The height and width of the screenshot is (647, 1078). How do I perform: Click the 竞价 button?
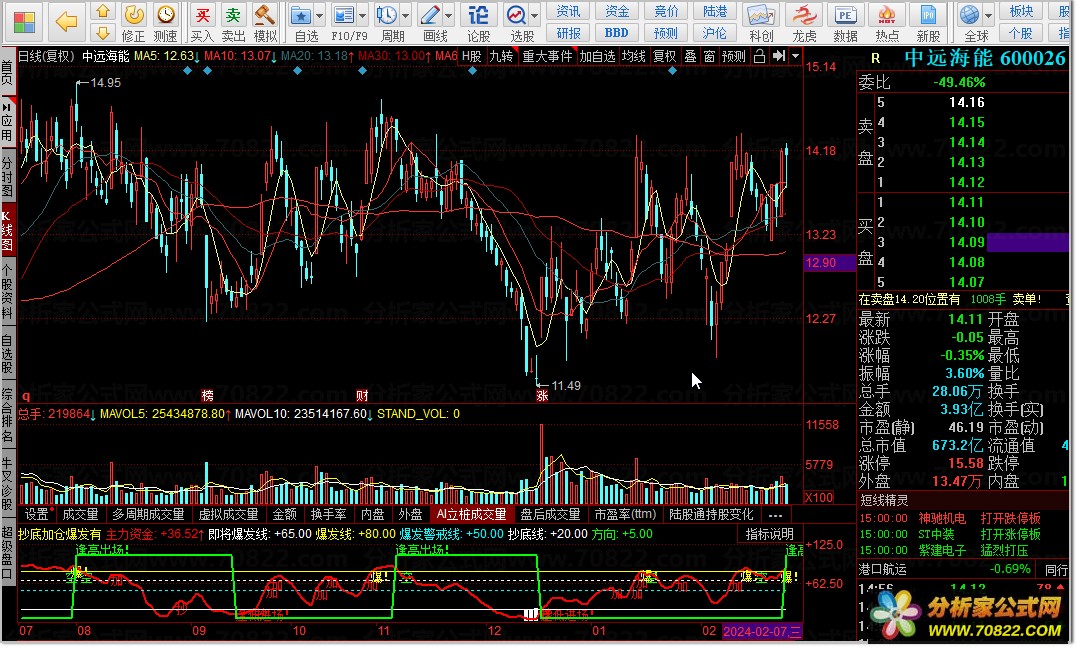coord(666,11)
